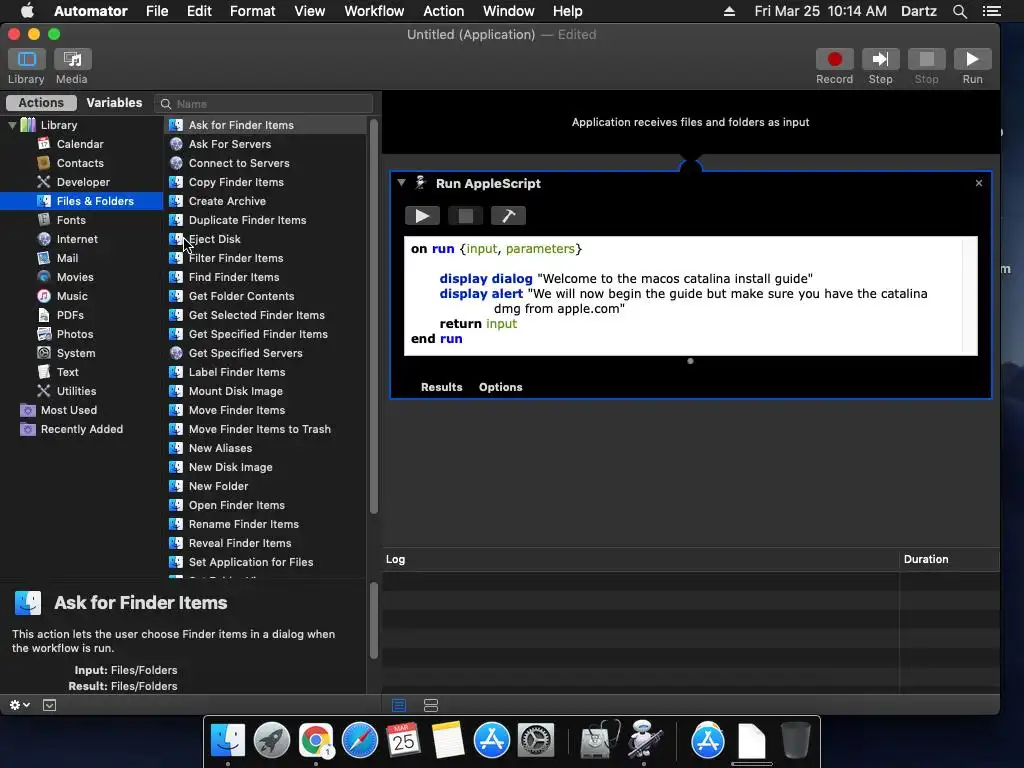Screen dimensions: 1024x768
Task: Toggle the Library panel button in toolbar
Action: (26, 59)
